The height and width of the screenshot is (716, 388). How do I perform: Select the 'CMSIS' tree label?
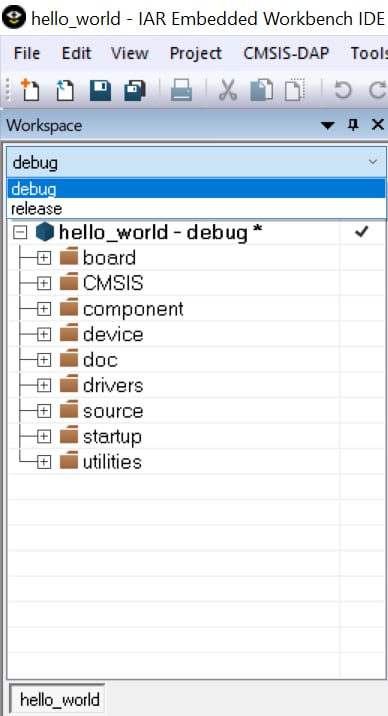[x=113, y=284]
